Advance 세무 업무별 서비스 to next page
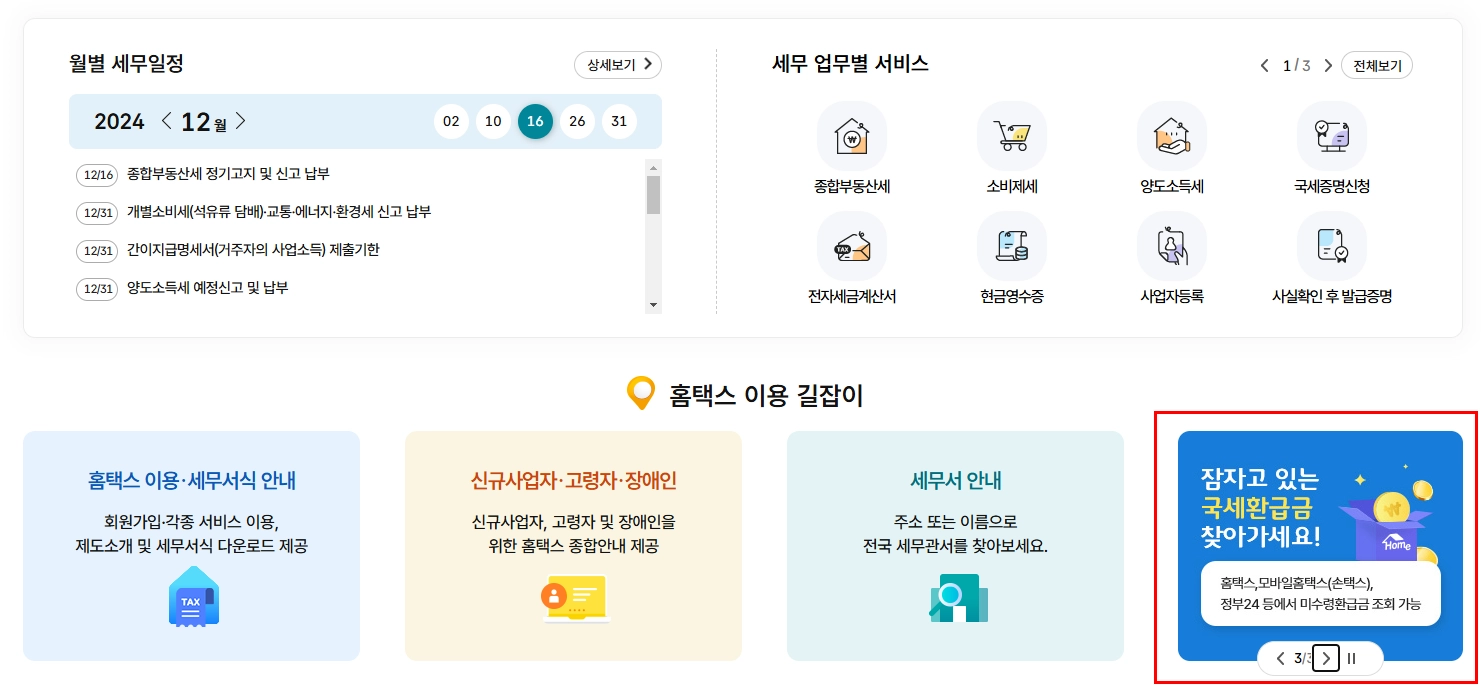The height and width of the screenshot is (687, 1481). 1328,64
